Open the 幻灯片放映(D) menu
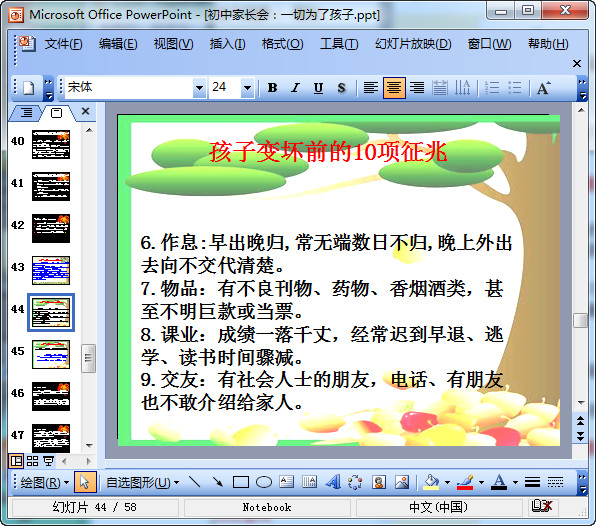This screenshot has width=596, height=526. (413, 44)
